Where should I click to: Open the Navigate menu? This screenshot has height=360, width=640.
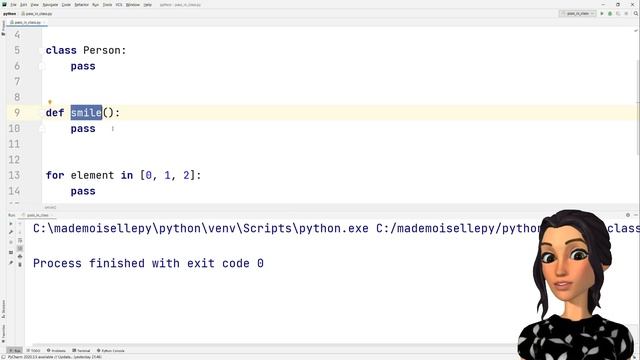[50, 5]
